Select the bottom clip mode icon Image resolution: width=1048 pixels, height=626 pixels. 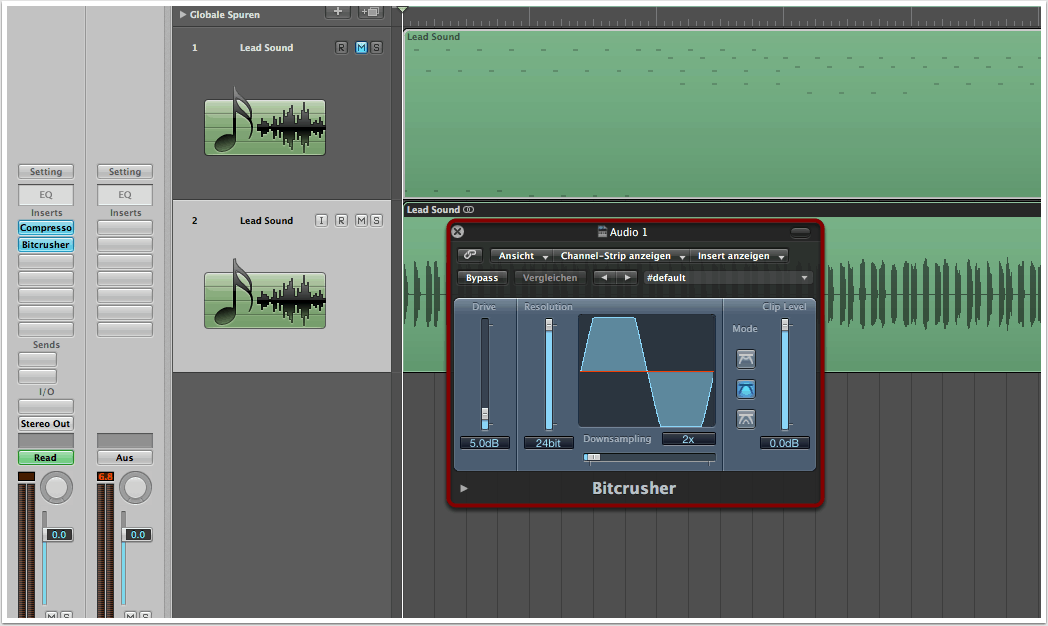point(746,419)
